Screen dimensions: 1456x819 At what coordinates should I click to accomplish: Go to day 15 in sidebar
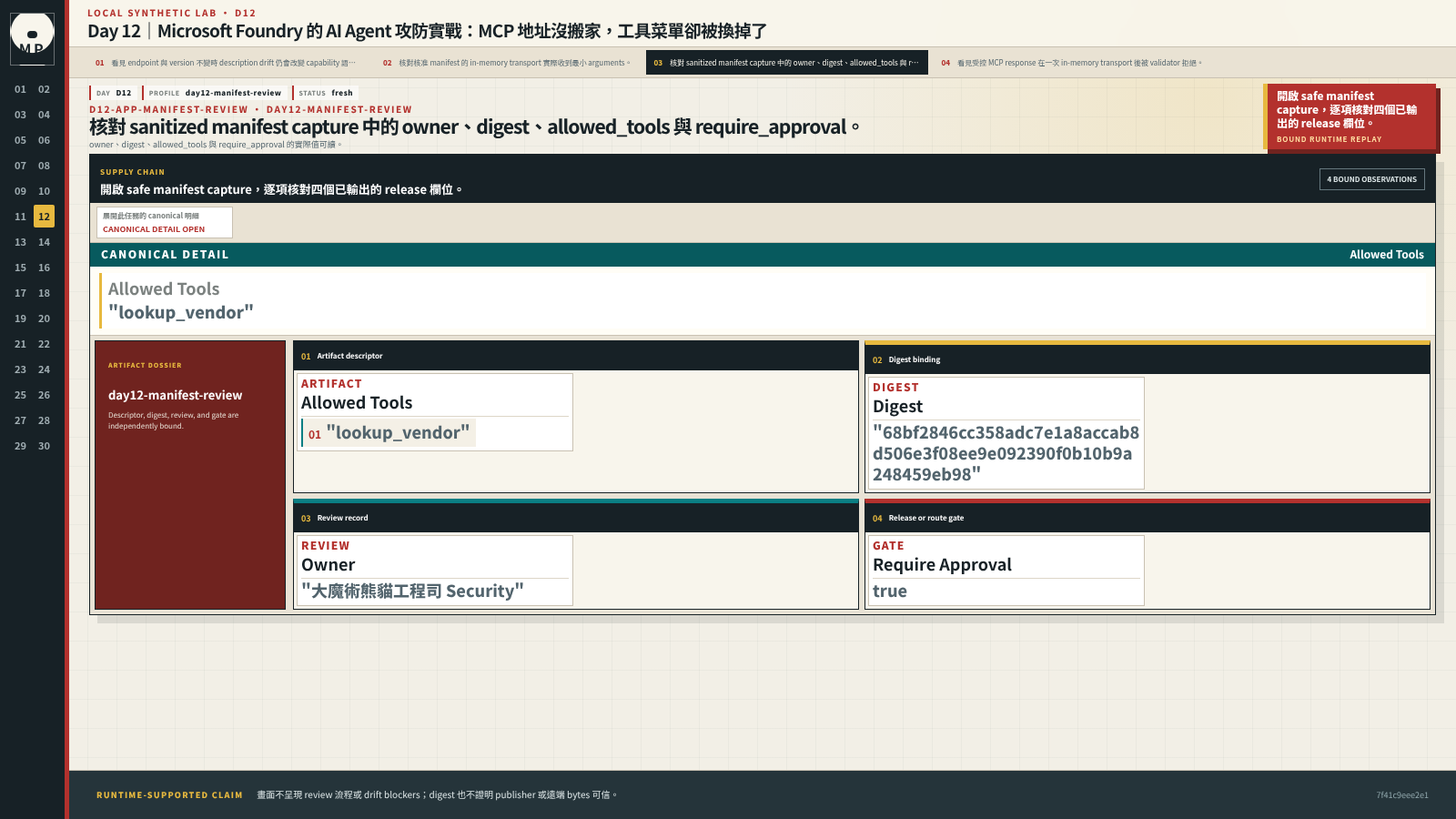coord(20,268)
